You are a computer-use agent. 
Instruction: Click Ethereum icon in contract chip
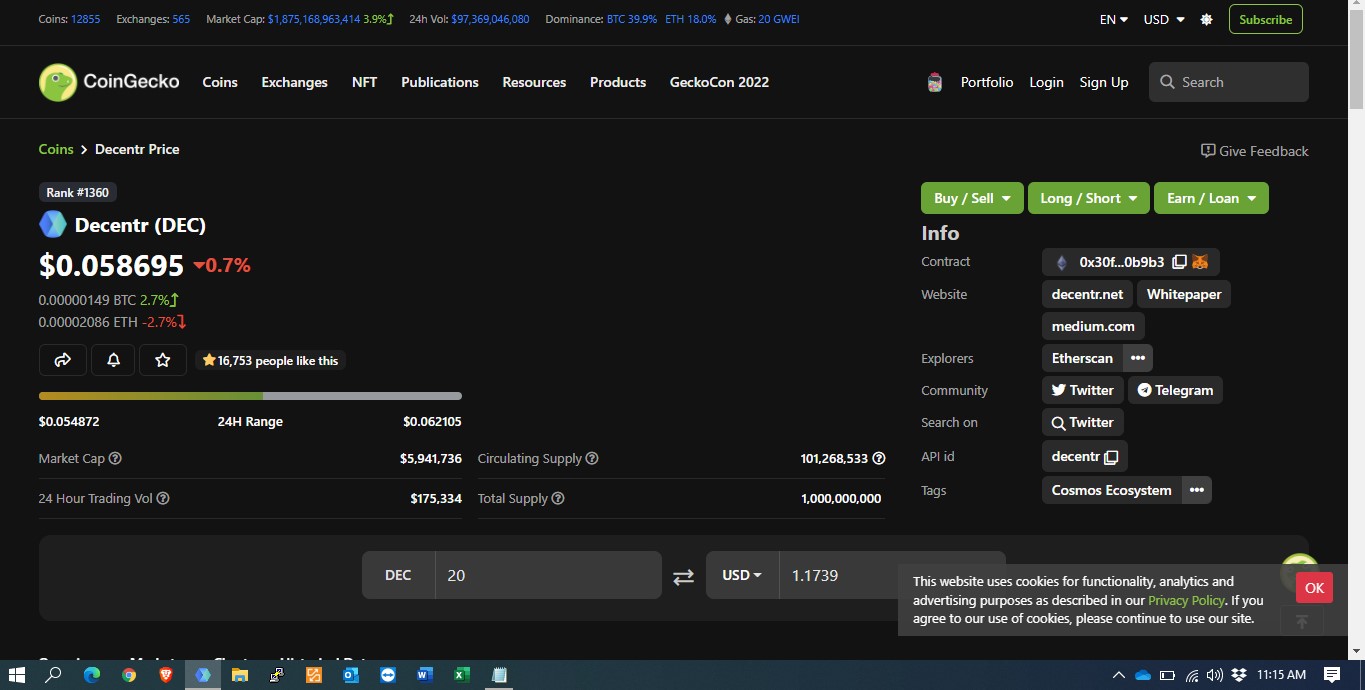pos(1061,262)
